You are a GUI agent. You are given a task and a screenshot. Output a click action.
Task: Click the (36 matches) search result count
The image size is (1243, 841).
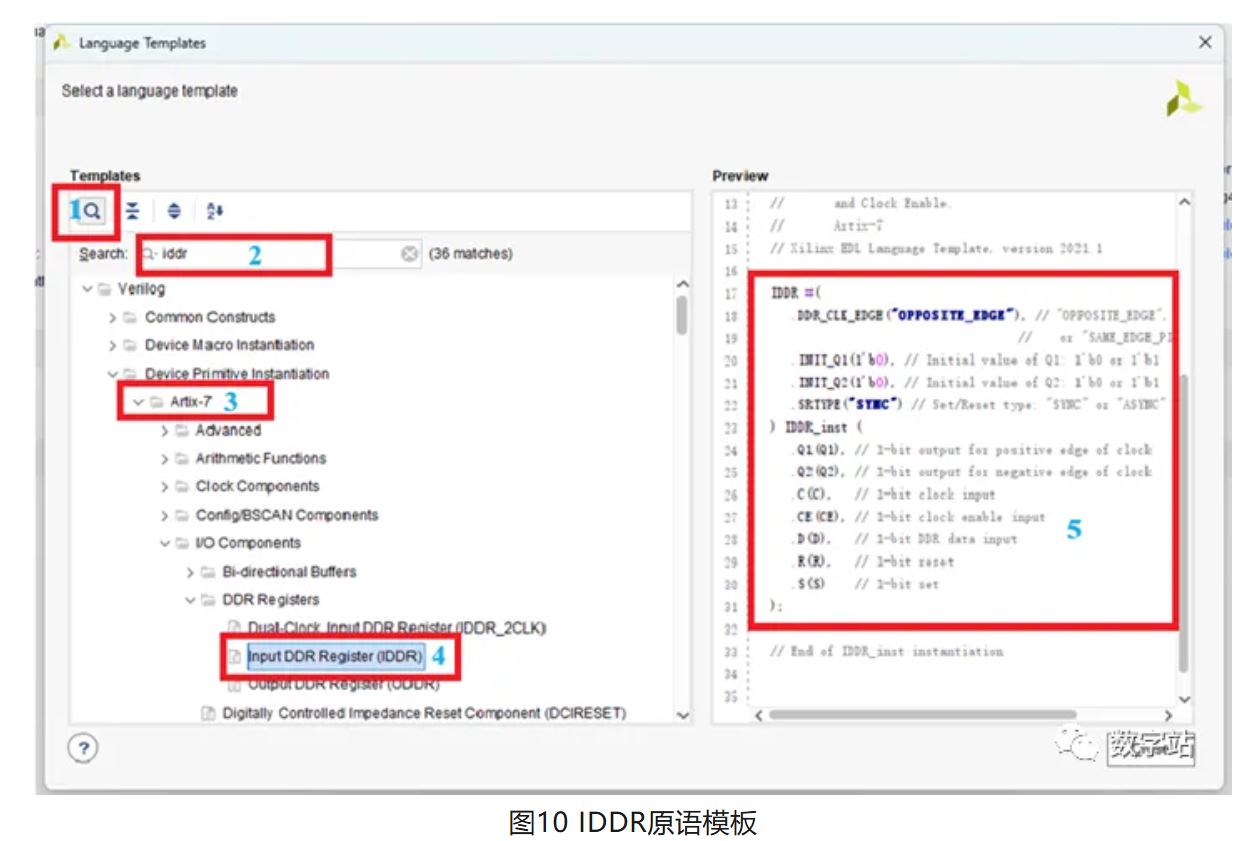click(x=470, y=254)
